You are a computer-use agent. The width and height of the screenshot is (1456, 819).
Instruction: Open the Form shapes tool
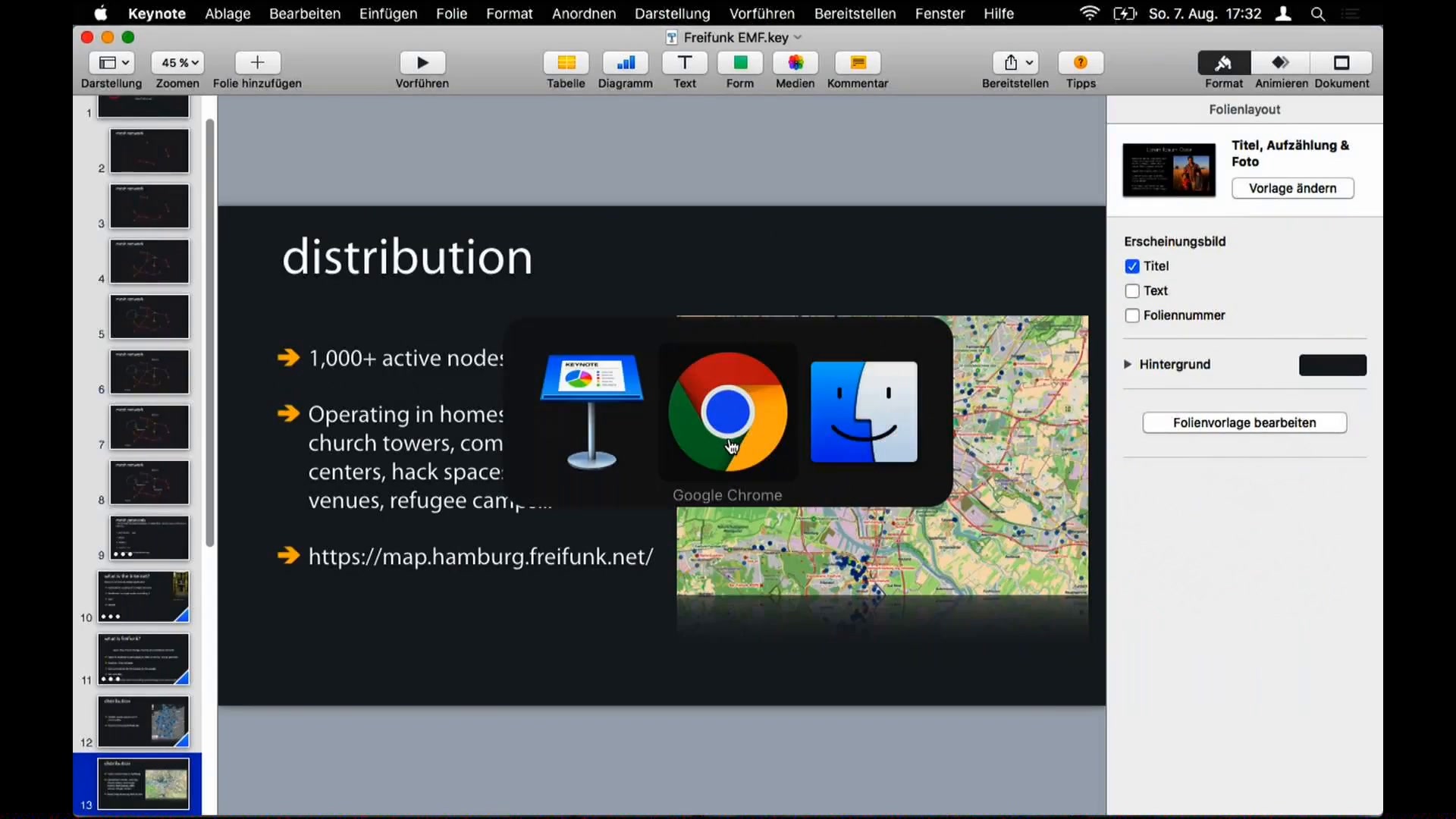740,62
